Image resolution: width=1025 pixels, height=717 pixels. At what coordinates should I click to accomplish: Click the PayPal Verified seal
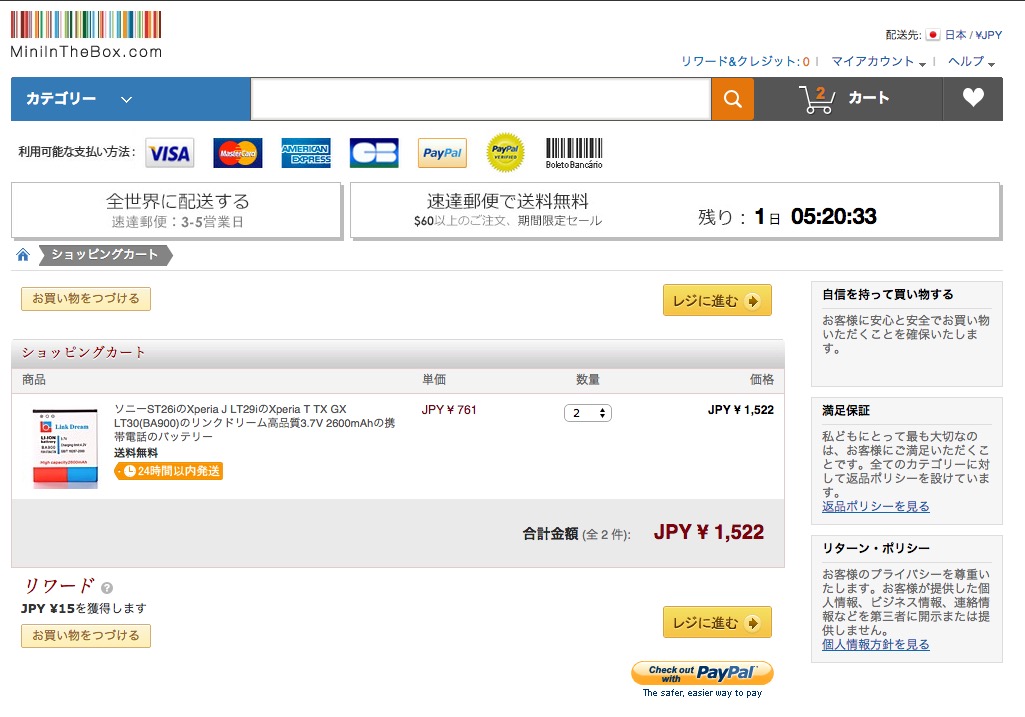pyautogui.click(x=505, y=153)
